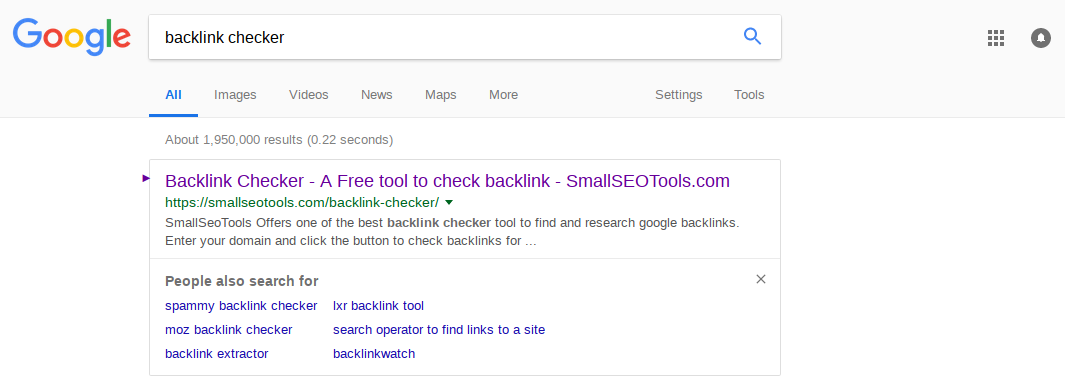
Task: Select the Maps tab
Action: coord(441,95)
